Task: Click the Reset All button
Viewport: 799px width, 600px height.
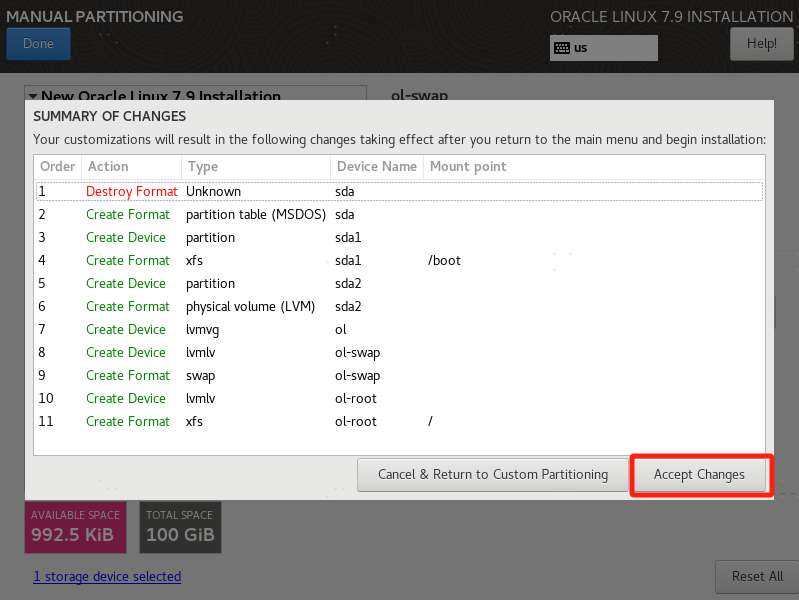Action: point(756,576)
